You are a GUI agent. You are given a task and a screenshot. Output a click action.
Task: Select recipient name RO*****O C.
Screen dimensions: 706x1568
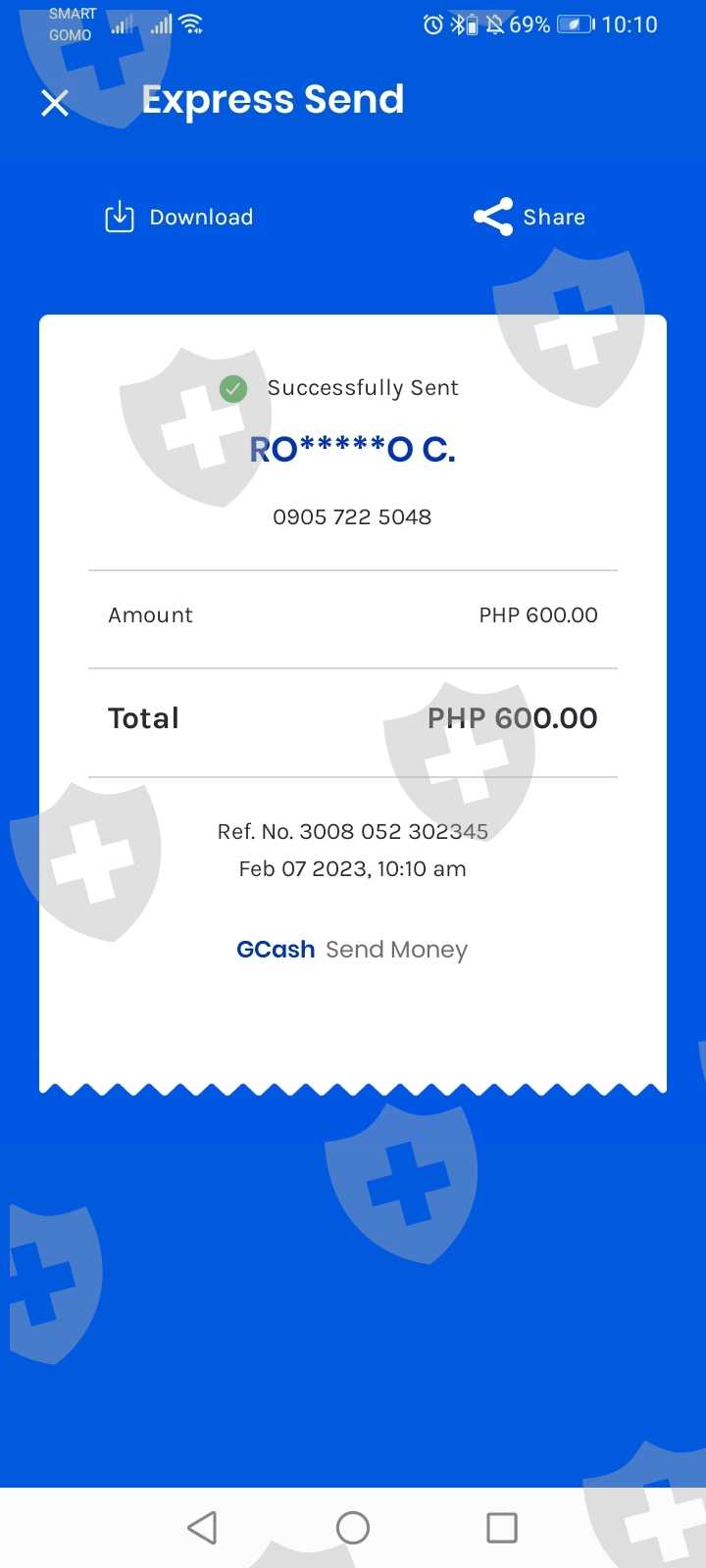click(353, 450)
